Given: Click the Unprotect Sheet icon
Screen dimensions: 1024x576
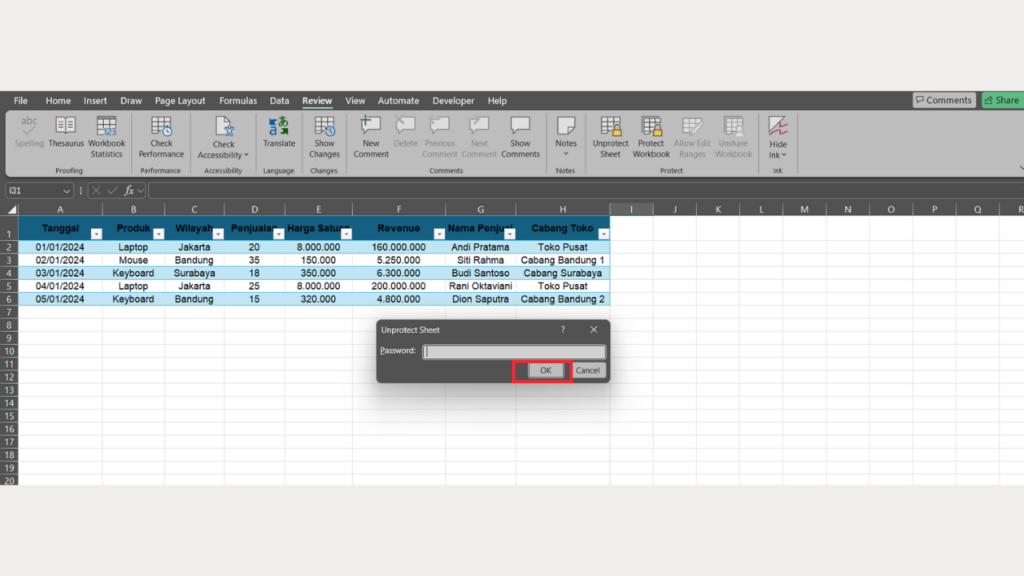Looking at the screenshot, I should (610, 127).
